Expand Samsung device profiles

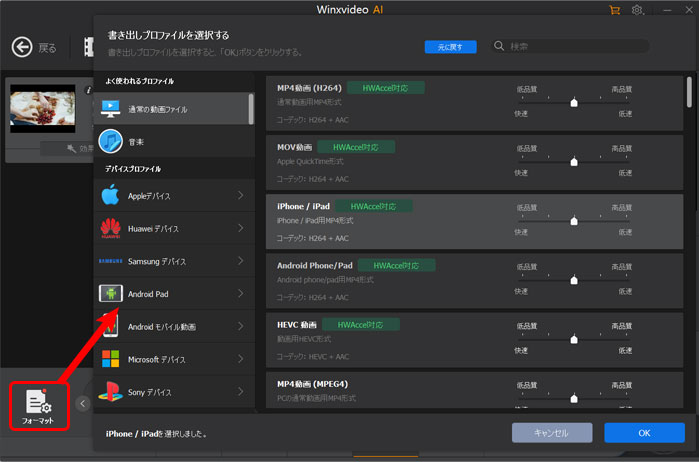(x=241, y=261)
